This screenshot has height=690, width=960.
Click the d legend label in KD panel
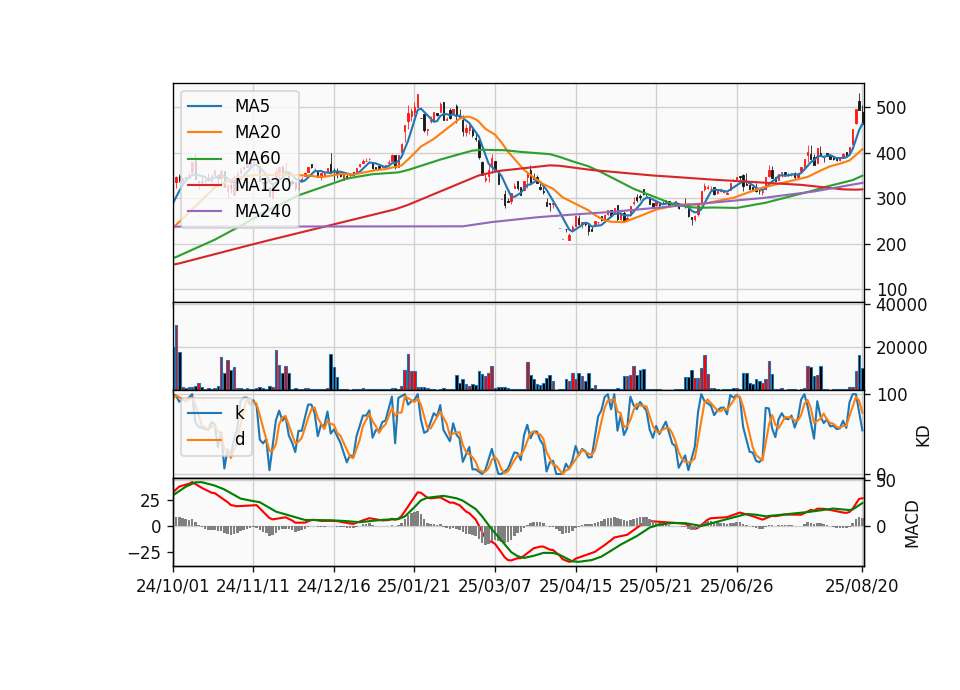(x=239, y=439)
